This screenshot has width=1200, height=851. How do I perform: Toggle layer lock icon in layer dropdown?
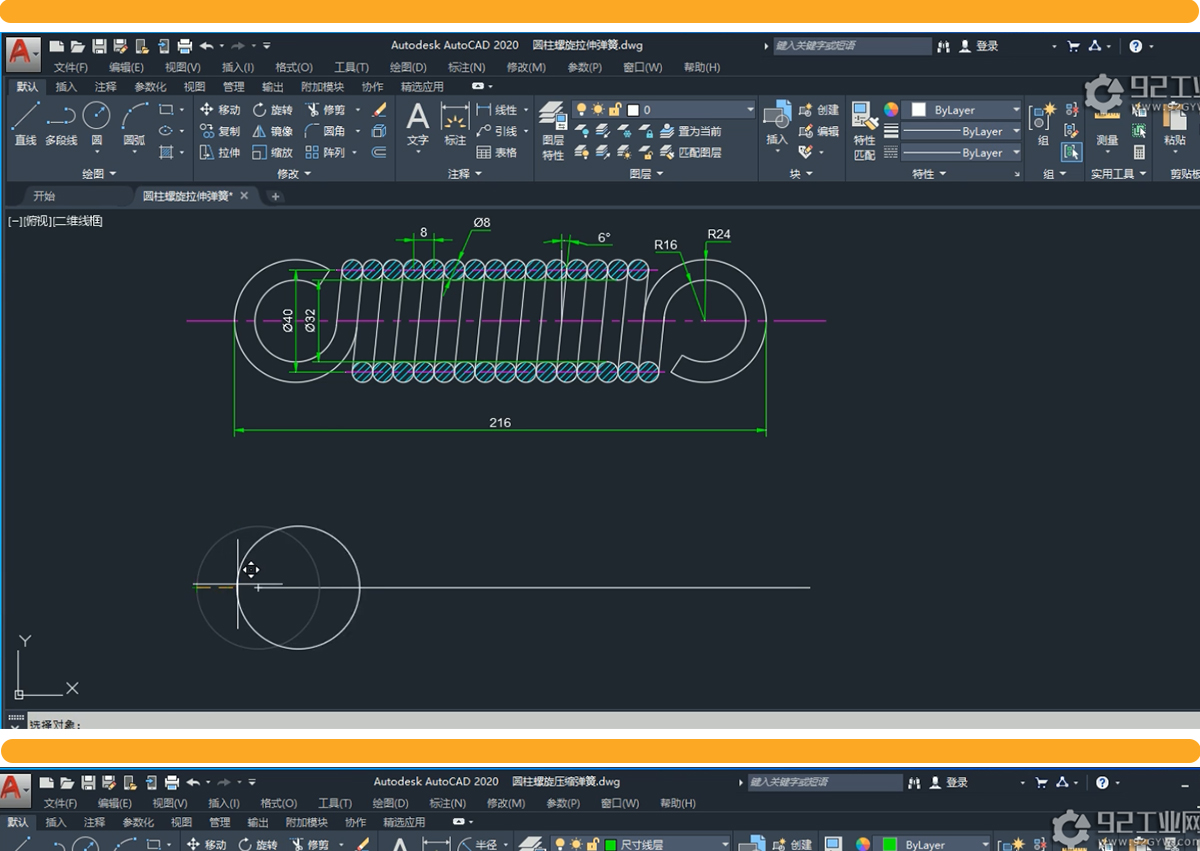coord(616,110)
